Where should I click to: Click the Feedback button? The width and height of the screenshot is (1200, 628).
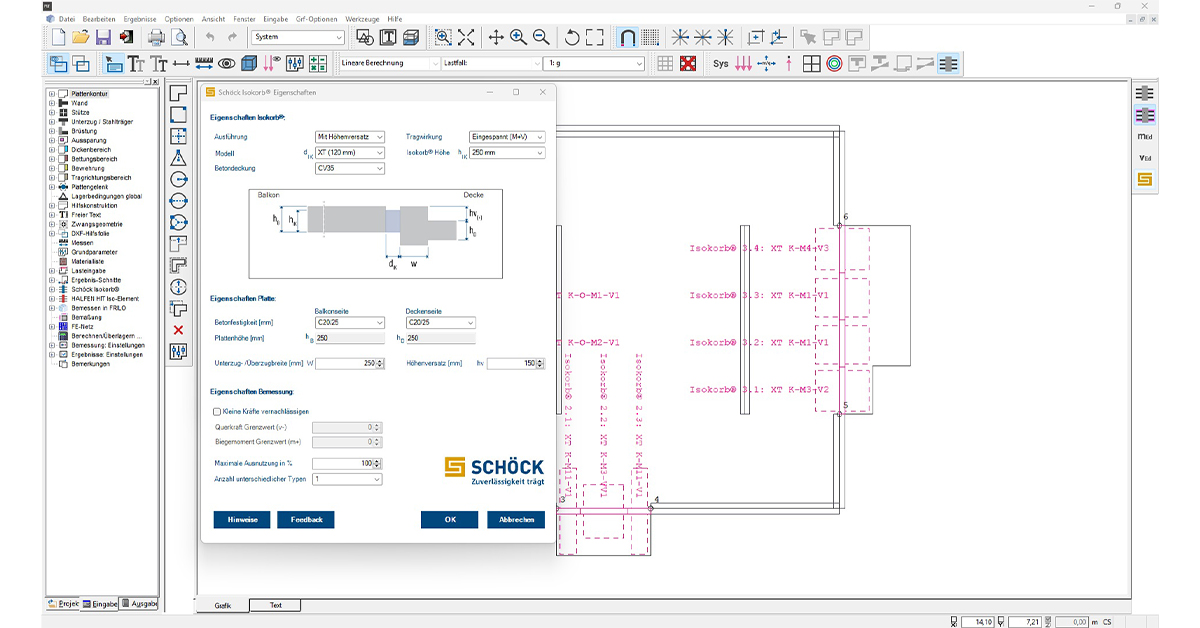[306, 520]
